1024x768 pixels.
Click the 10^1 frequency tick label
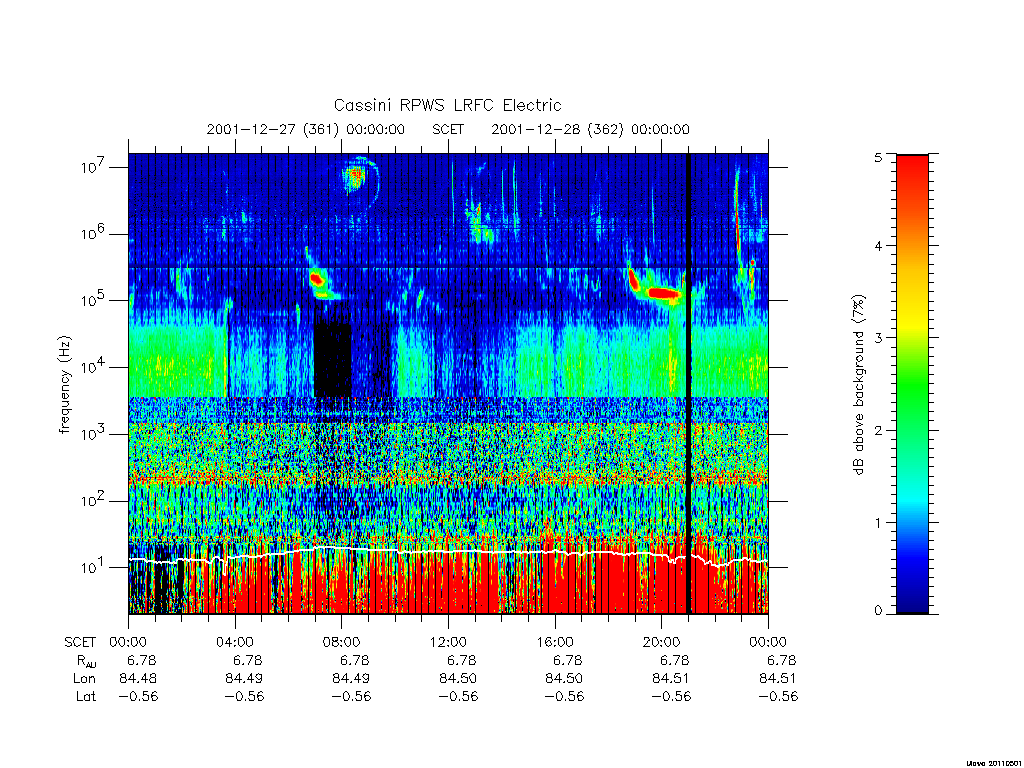94,567
